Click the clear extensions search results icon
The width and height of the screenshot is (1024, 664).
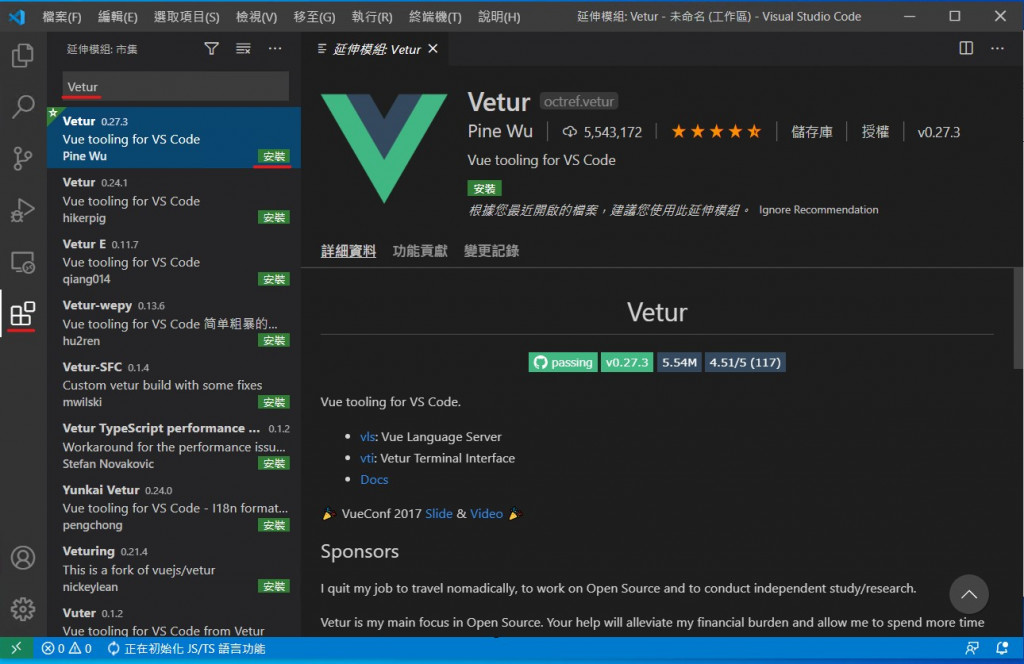(x=243, y=49)
